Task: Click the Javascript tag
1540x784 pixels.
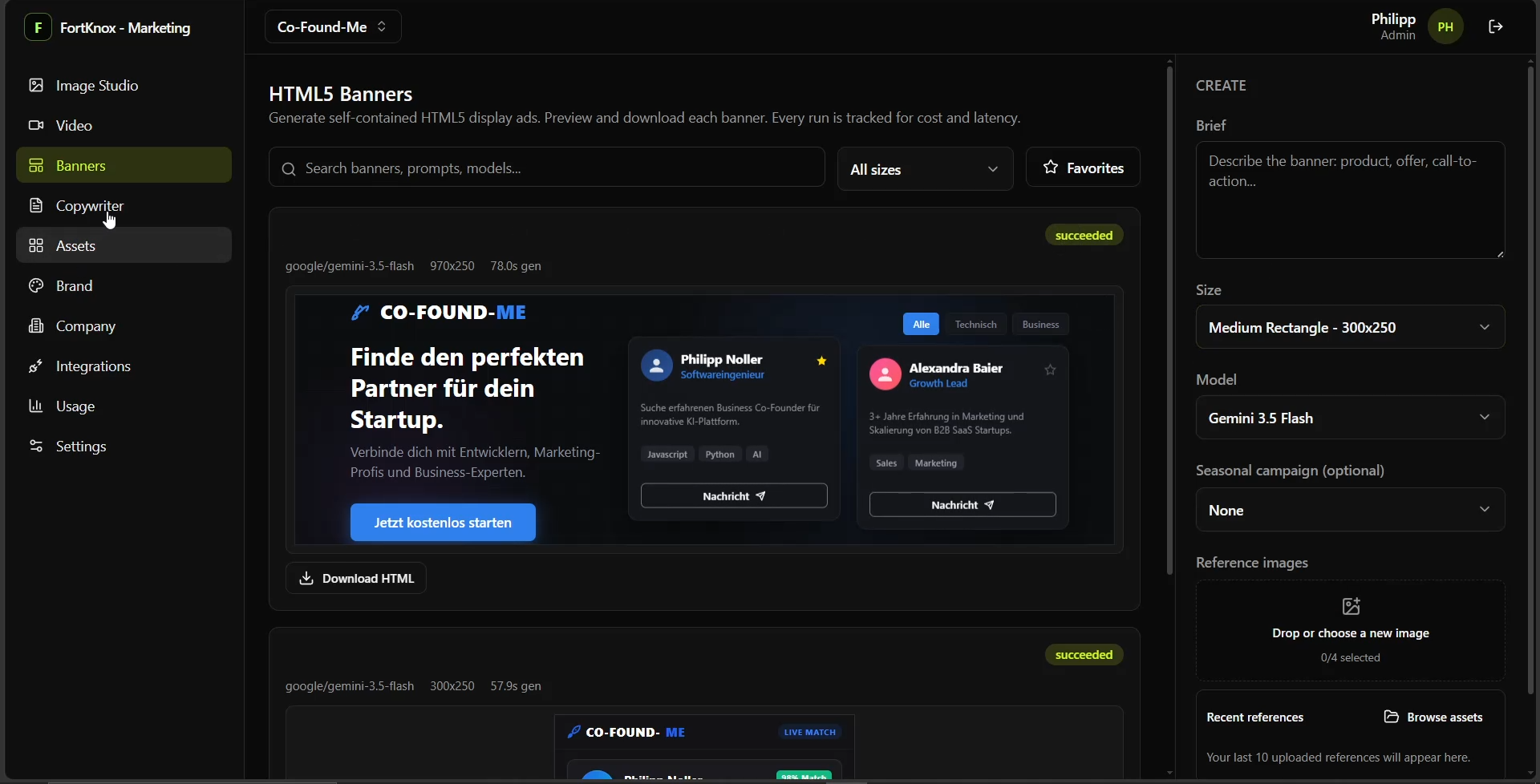Action: coord(667,455)
